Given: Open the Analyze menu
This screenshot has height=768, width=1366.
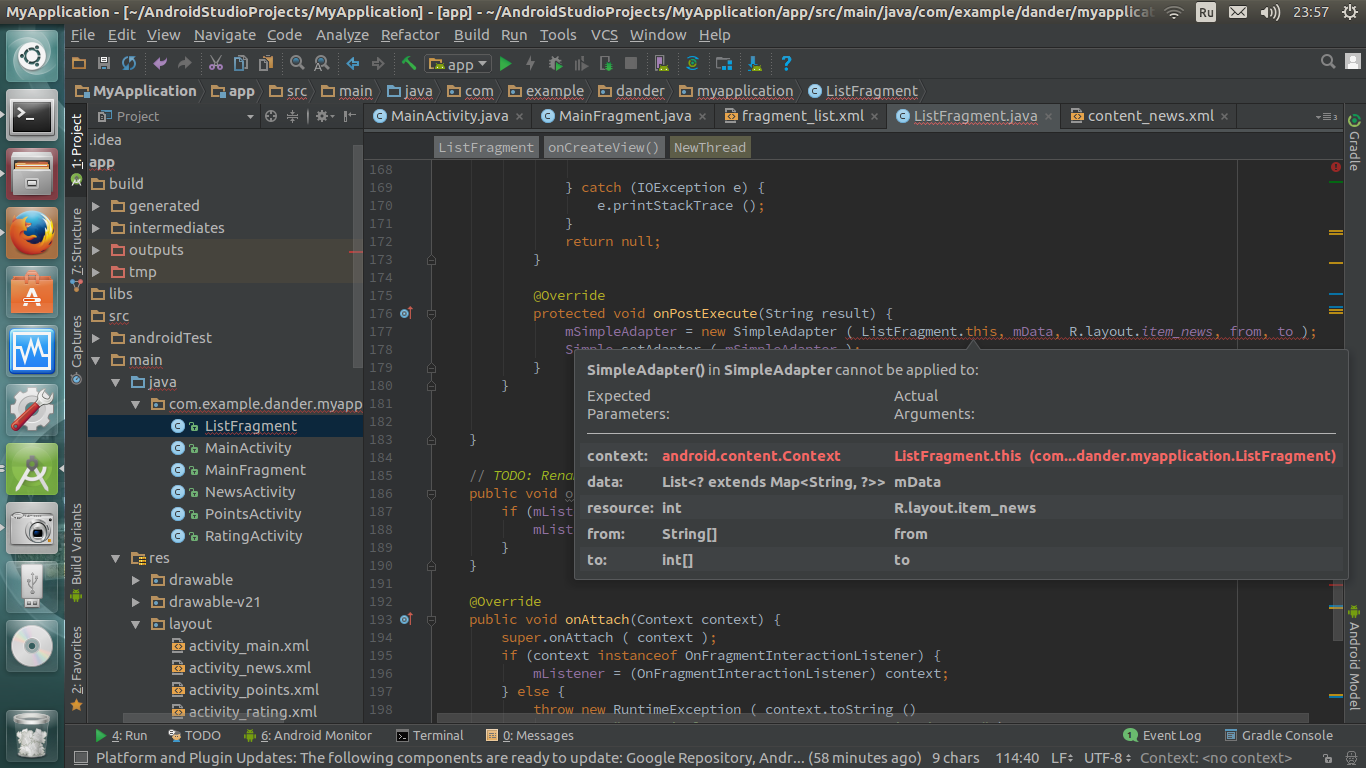Looking at the screenshot, I should (x=342, y=34).
